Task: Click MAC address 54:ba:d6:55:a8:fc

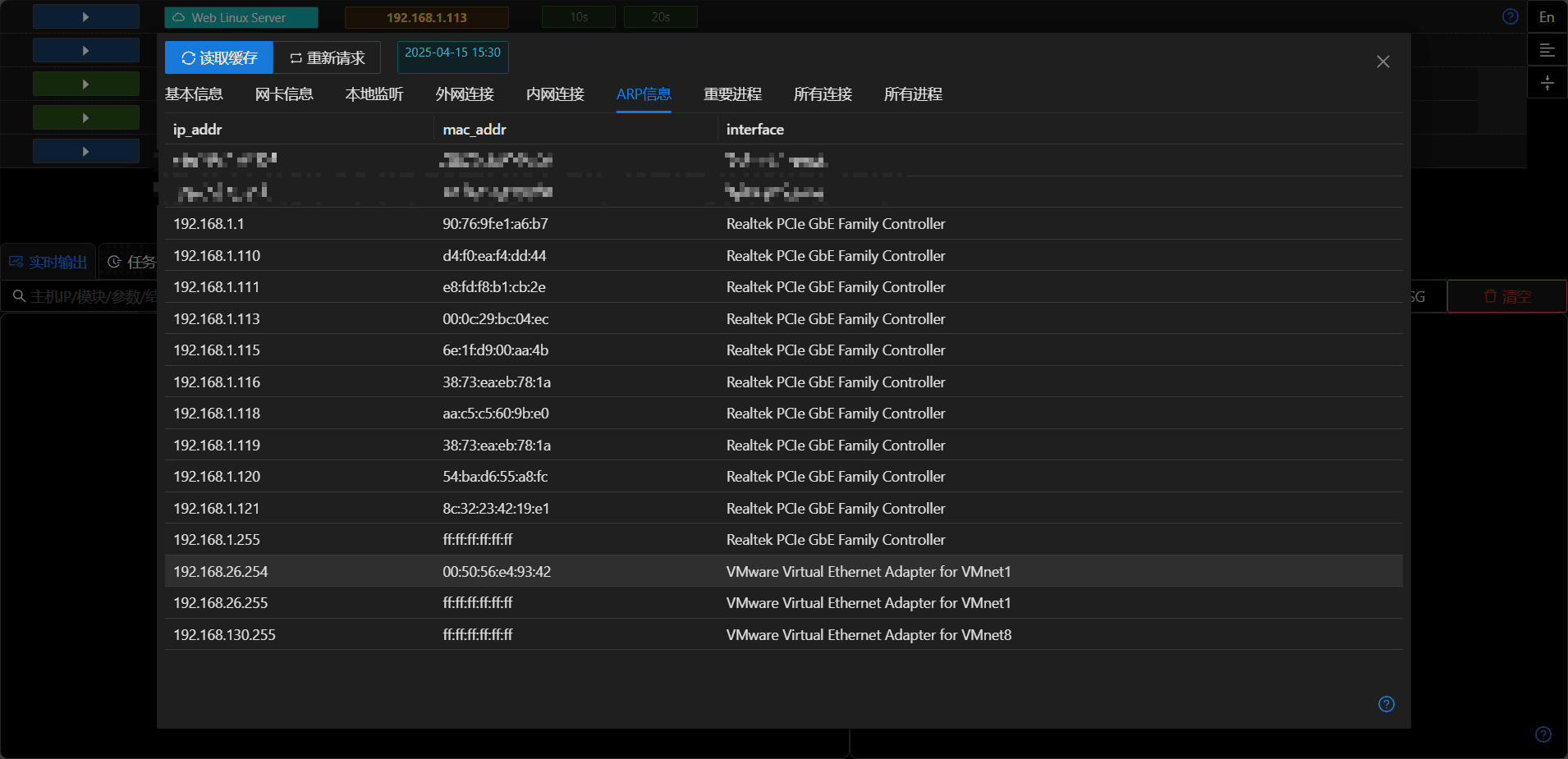Action: 495,477
